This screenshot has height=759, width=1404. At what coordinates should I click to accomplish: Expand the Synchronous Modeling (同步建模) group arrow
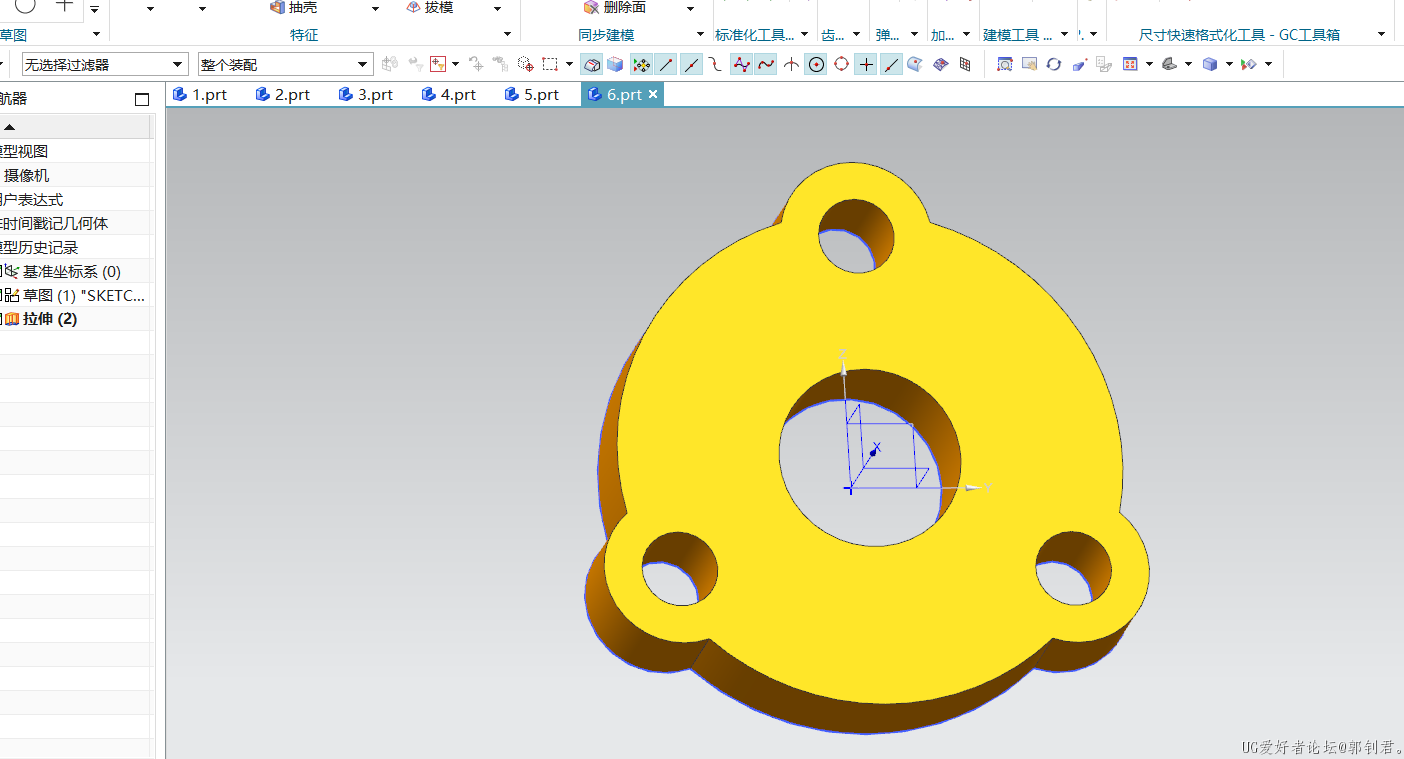pos(700,35)
